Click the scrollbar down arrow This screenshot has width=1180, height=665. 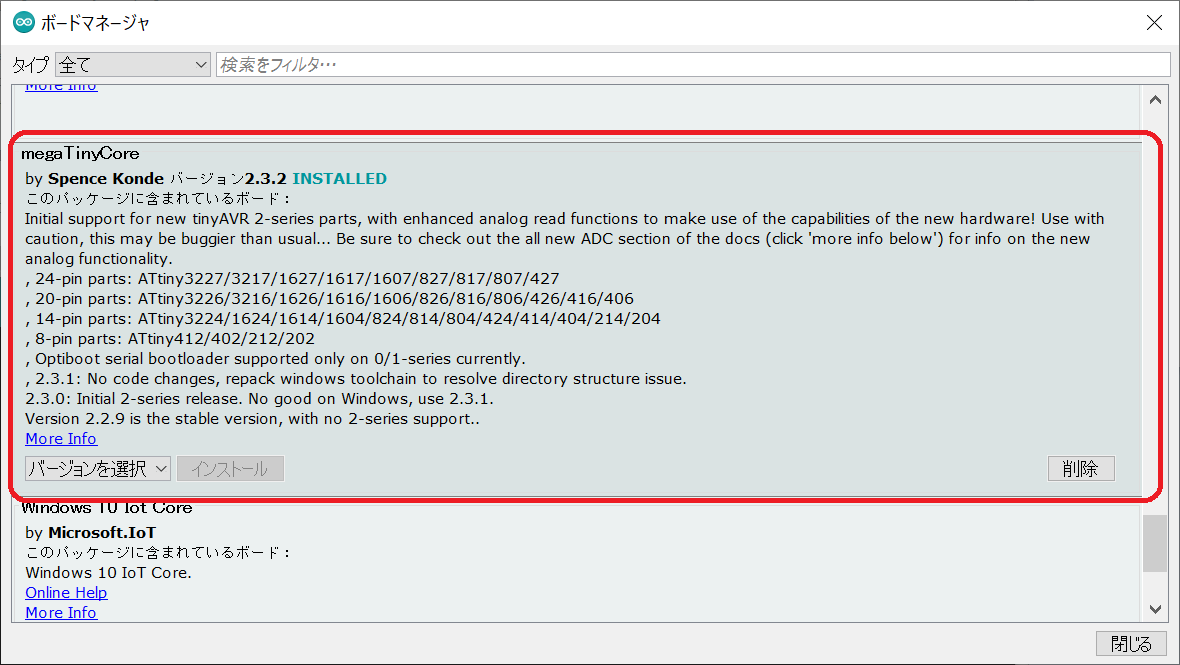(1155, 608)
